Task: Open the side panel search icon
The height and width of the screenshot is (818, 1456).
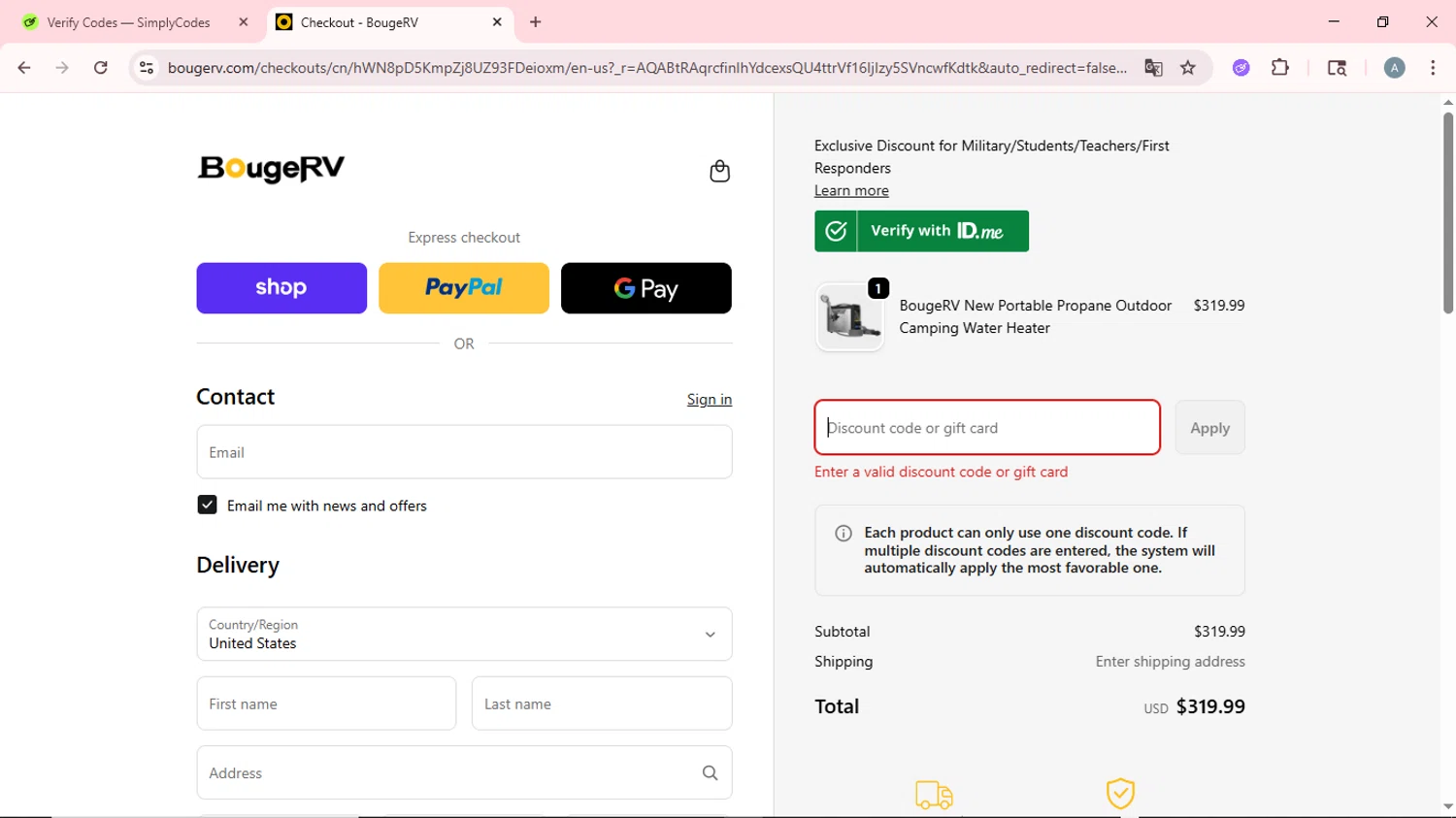Action: click(1337, 68)
